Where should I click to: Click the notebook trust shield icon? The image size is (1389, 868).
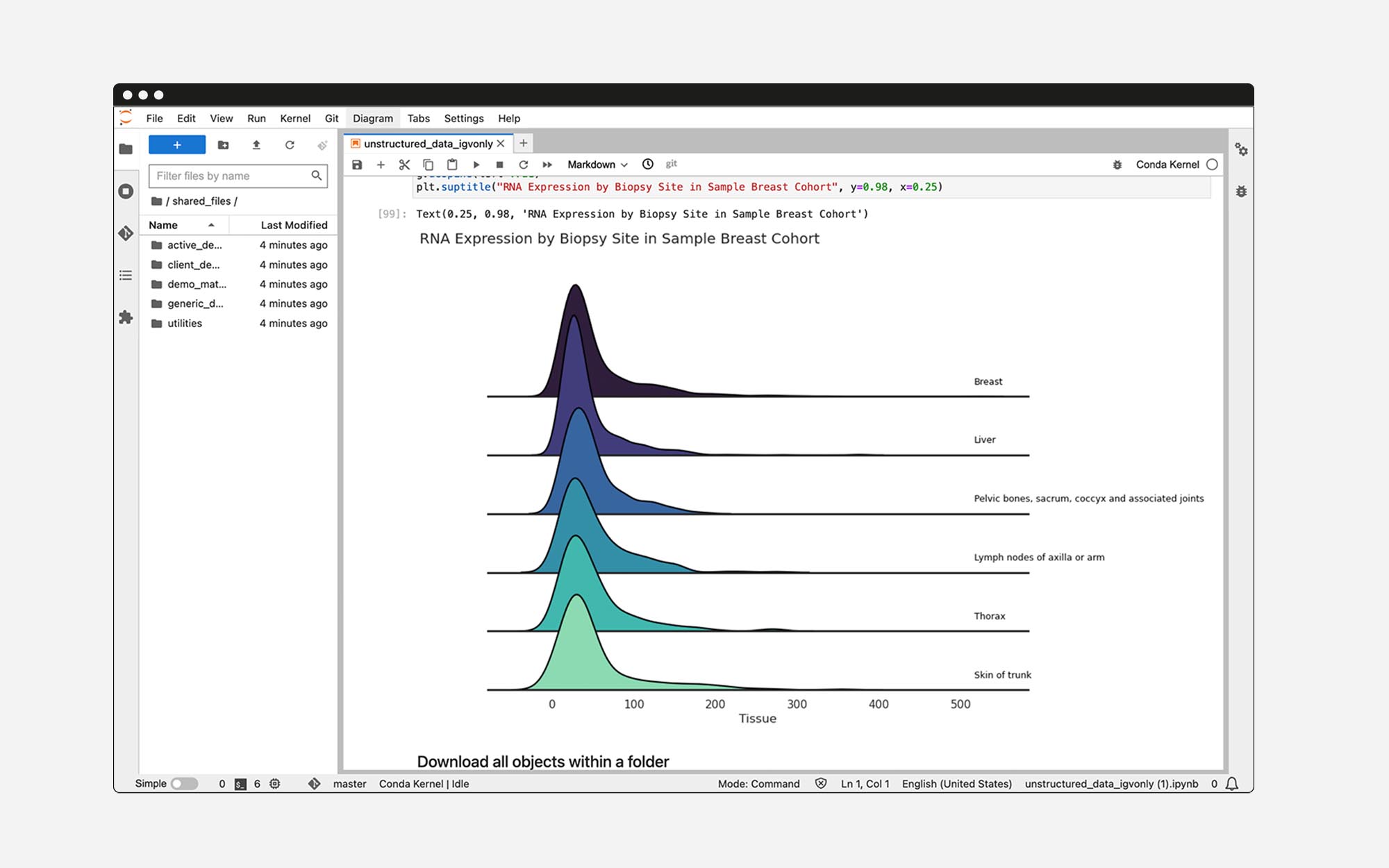[821, 783]
